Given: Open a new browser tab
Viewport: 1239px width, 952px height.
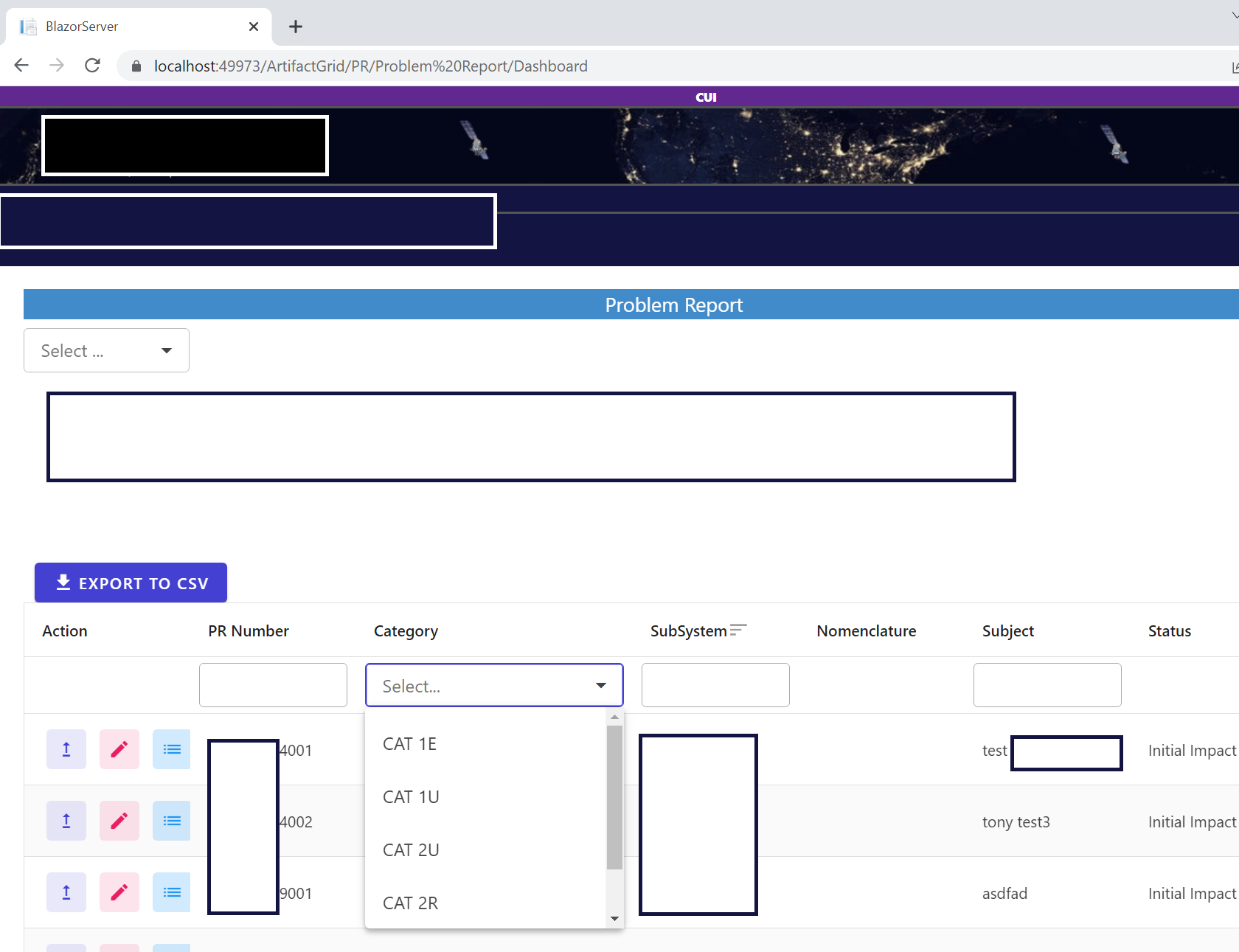Looking at the screenshot, I should pyautogui.click(x=295, y=27).
